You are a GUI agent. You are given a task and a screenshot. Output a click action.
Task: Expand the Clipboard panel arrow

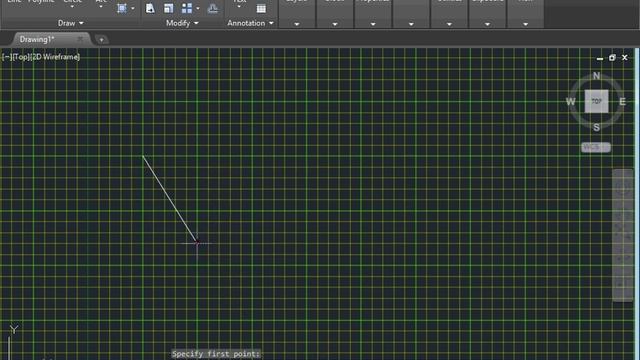point(487,24)
